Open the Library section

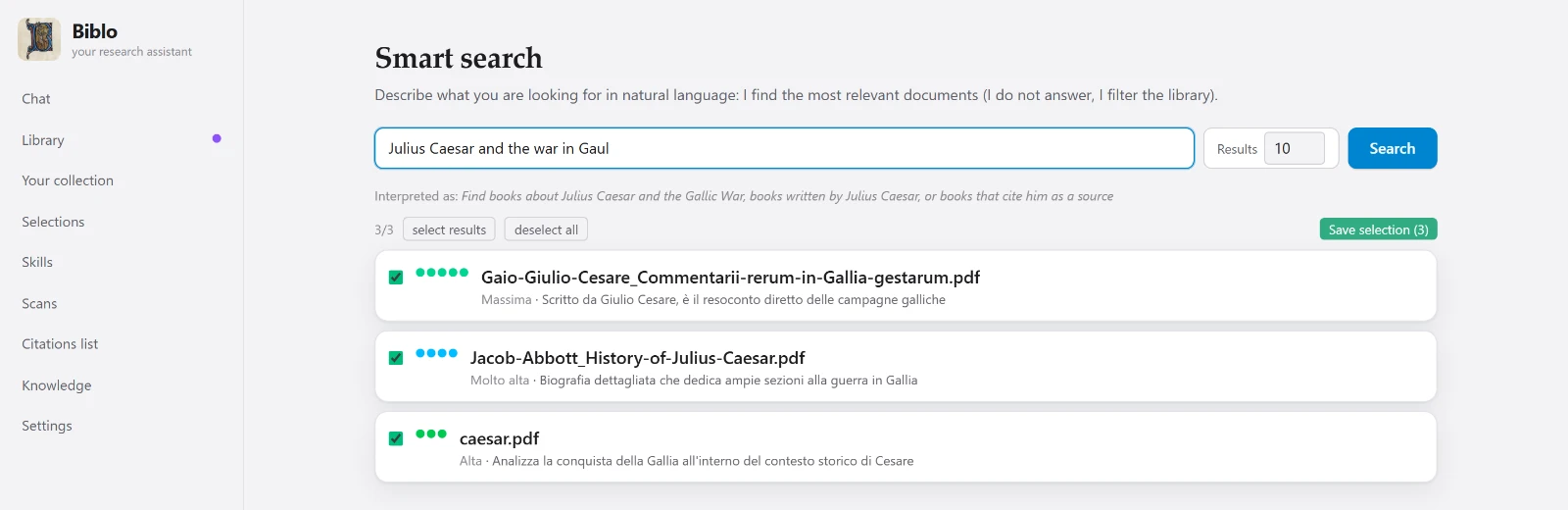[x=43, y=140]
